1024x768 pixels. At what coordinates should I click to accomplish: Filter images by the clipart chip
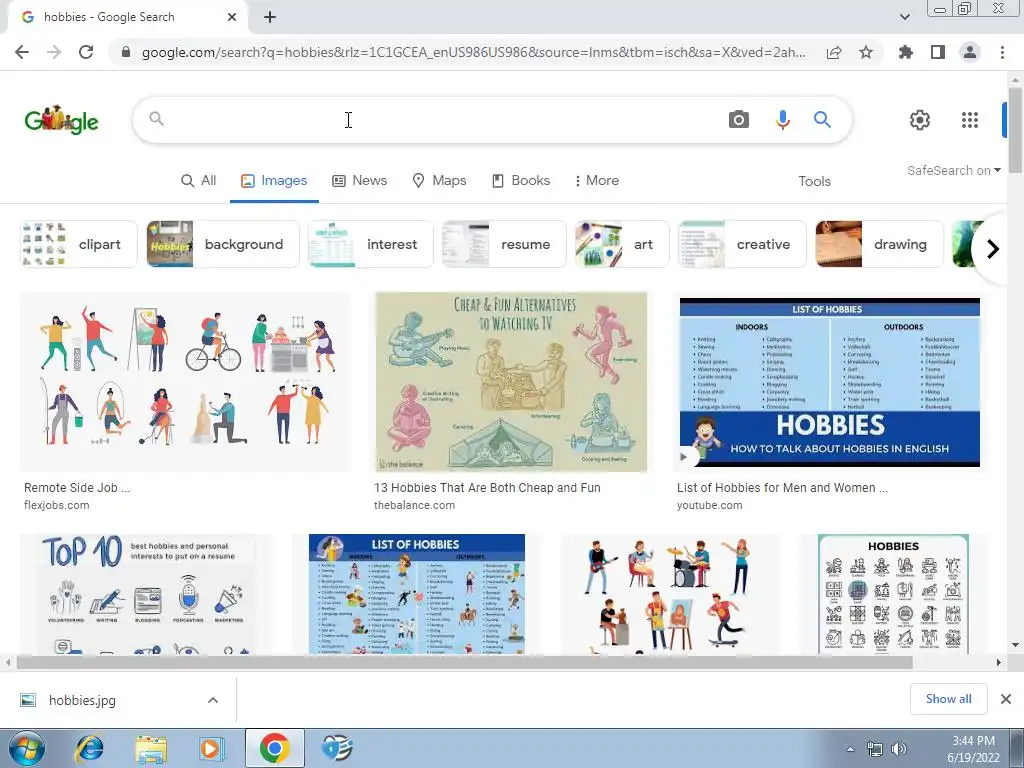(79, 244)
